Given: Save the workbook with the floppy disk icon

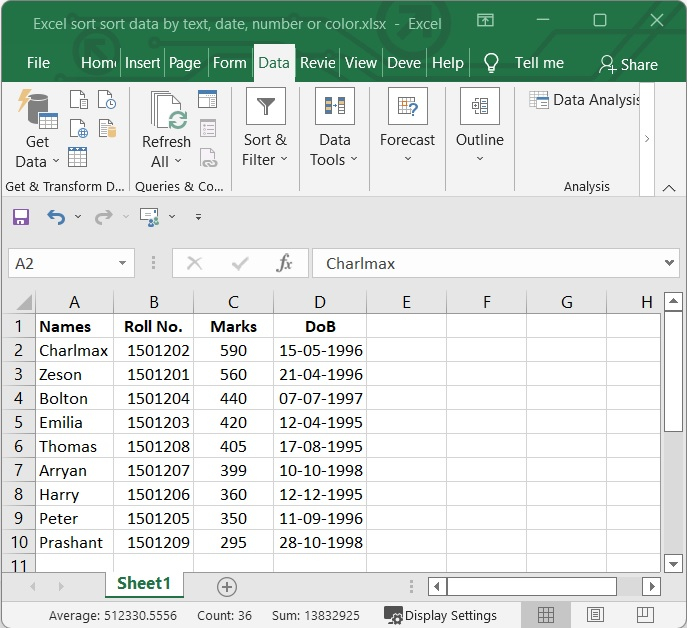Looking at the screenshot, I should [21, 217].
